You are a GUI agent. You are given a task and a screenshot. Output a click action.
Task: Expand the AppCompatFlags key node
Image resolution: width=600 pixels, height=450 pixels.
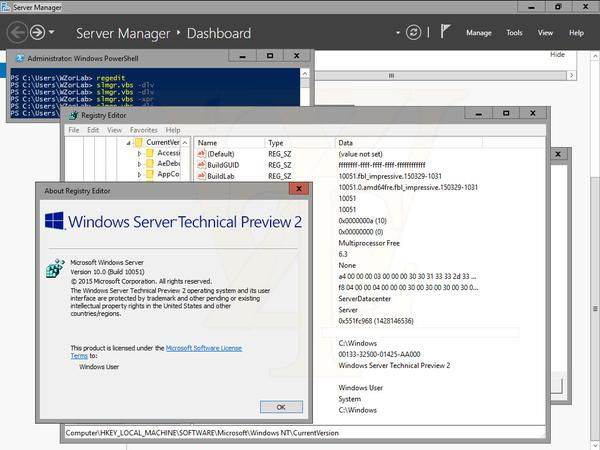point(139,174)
